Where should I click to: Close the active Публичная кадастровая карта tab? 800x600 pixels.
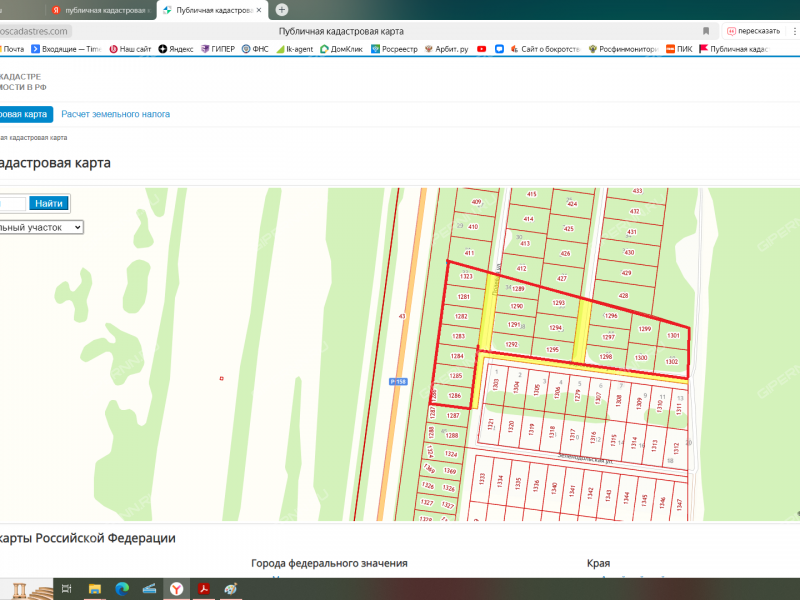pyautogui.click(x=260, y=9)
